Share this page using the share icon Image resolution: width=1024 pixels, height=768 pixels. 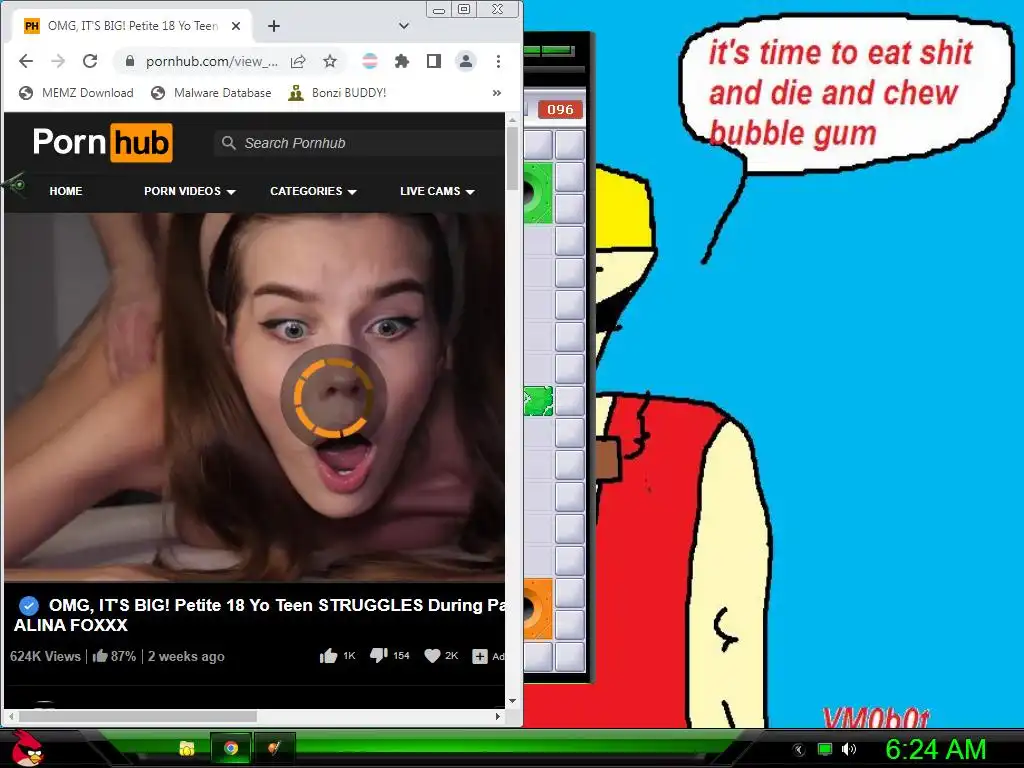(298, 61)
